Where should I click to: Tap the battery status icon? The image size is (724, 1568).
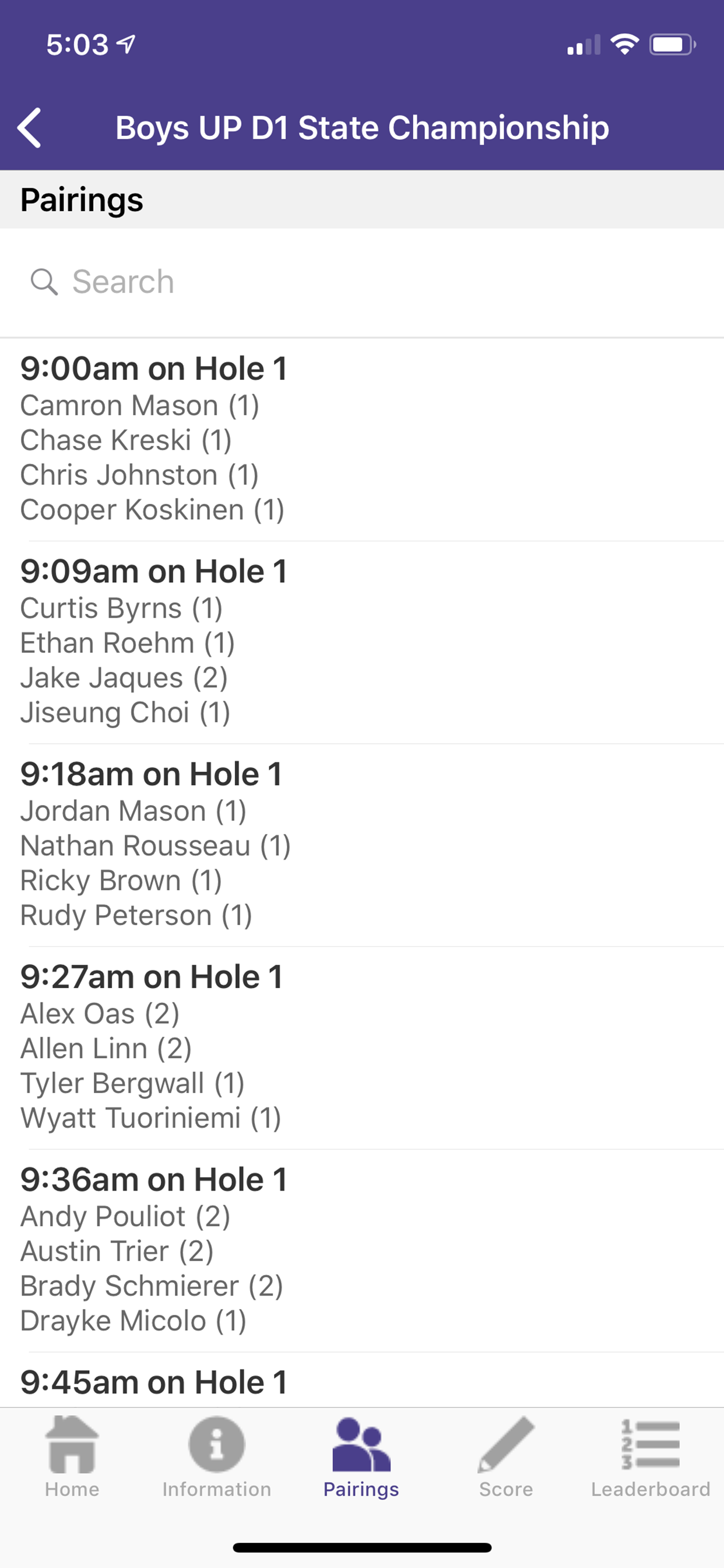coord(672,44)
